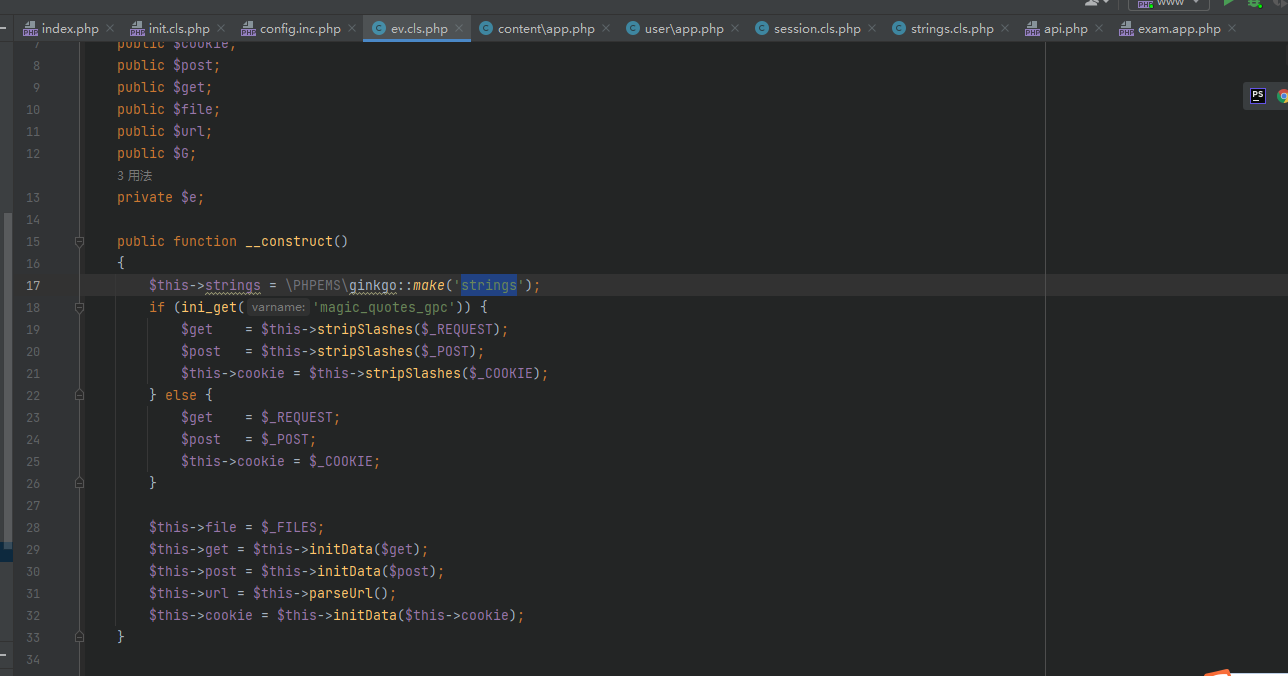Click the green Debug bug icon
Viewport: 1288px width, 676px height.
(x=1254, y=3)
